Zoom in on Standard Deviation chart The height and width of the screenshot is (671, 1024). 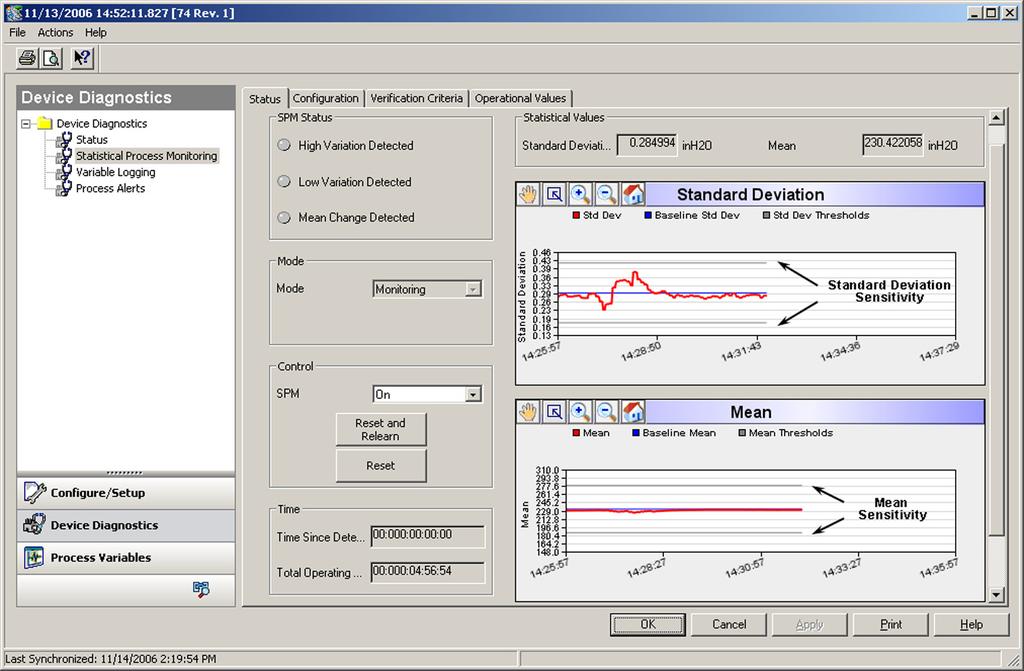click(580, 194)
